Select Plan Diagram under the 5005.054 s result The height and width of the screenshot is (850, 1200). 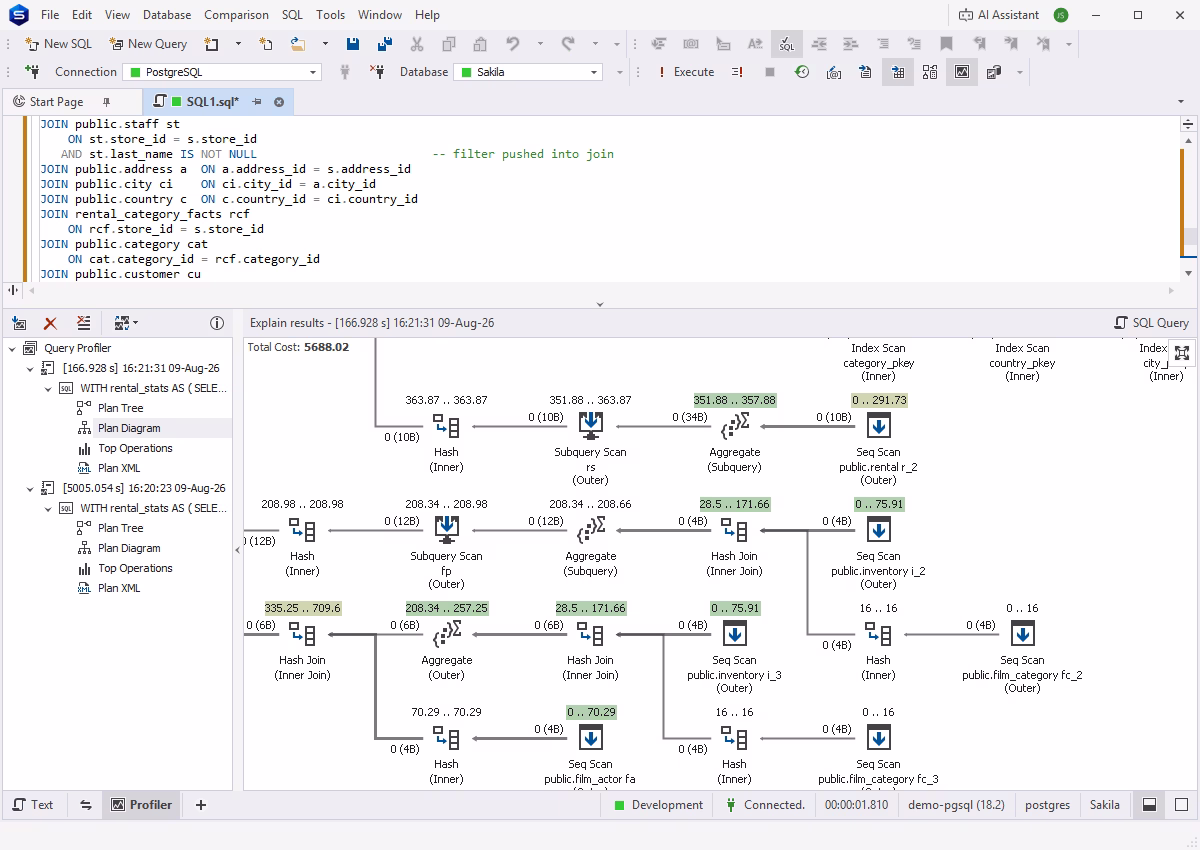pyautogui.click(x=129, y=548)
